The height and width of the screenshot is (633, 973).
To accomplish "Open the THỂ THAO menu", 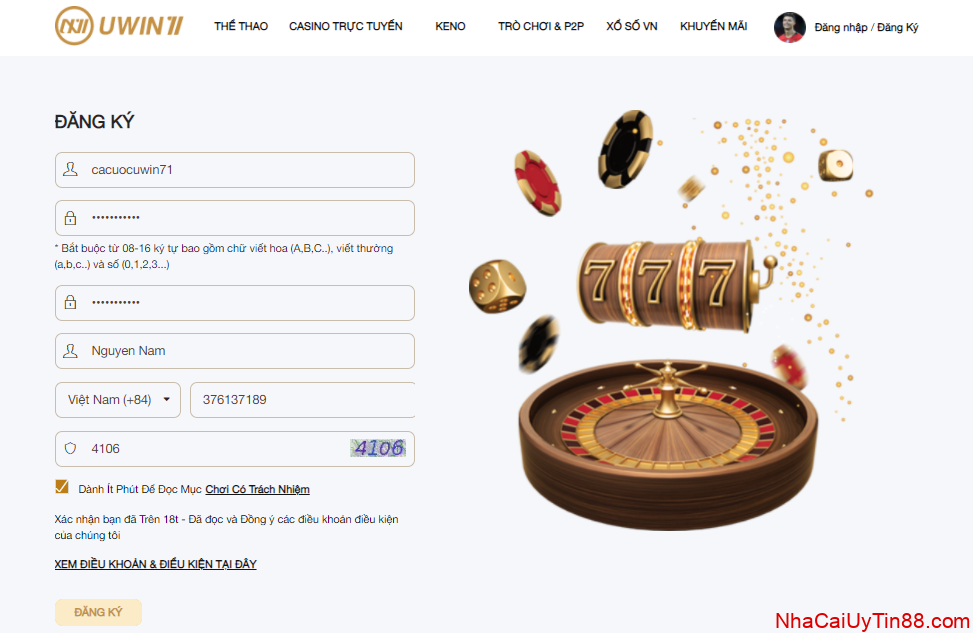I will pos(241,26).
